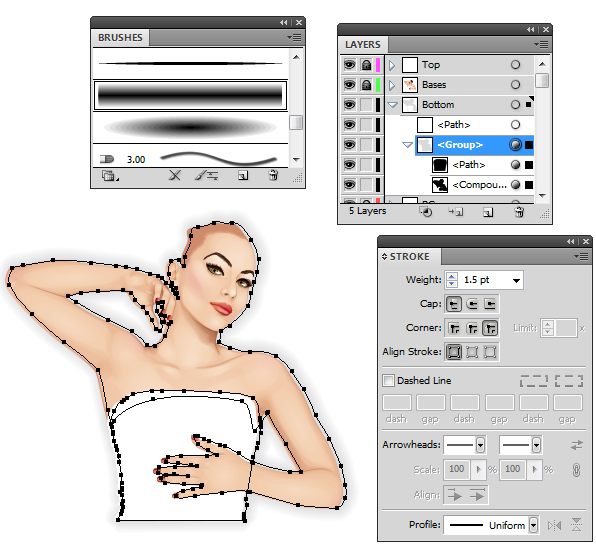Open the Brushes panel flyout menu
This screenshot has width=596, height=553.
click(294, 37)
